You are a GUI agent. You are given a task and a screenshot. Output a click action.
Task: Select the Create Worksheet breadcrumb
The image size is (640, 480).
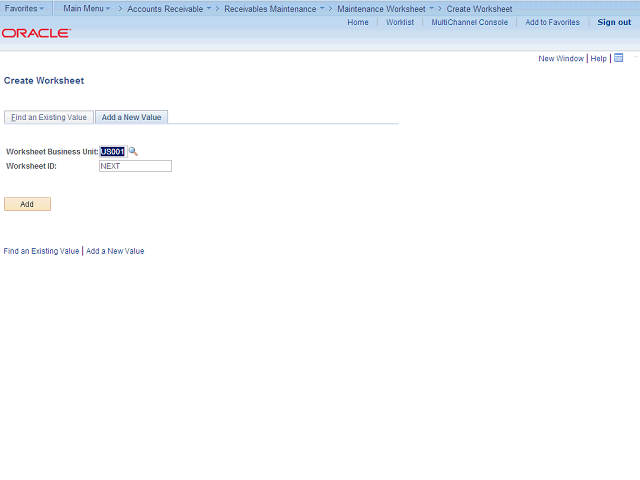pyautogui.click(x=479, y=9)
